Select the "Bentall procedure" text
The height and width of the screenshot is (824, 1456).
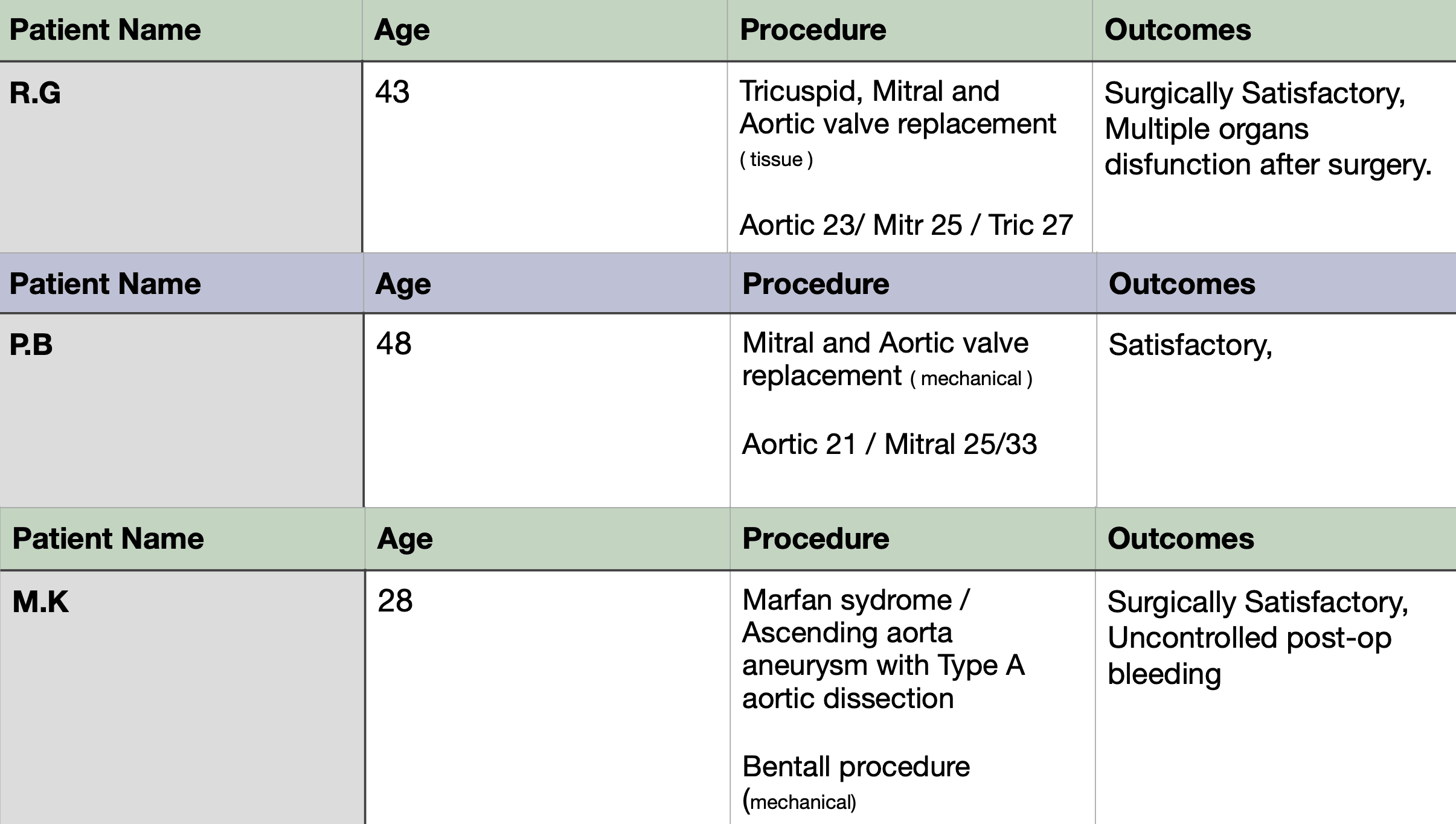(x=856, y=767)
